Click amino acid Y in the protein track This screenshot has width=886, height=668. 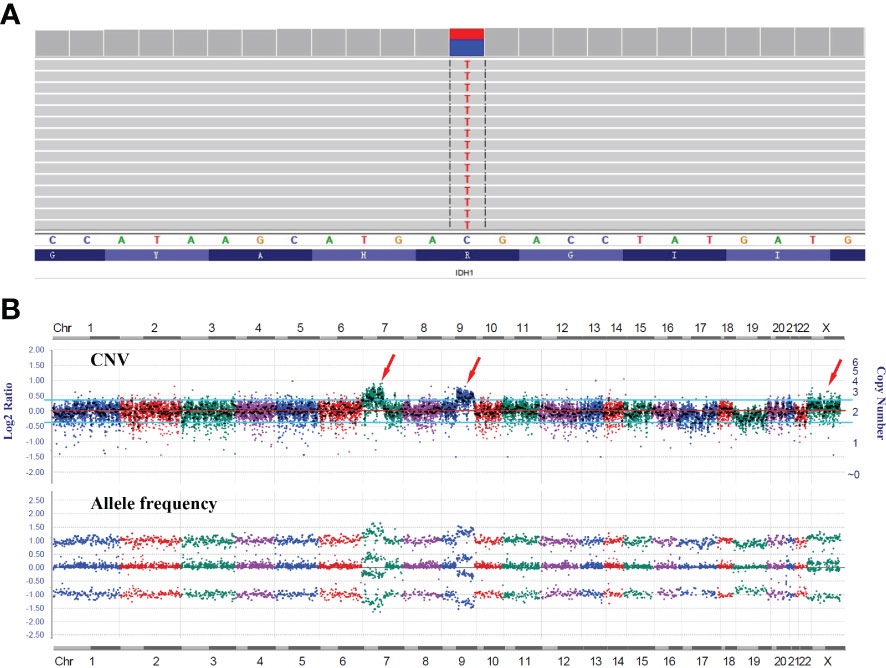point(157,255)
